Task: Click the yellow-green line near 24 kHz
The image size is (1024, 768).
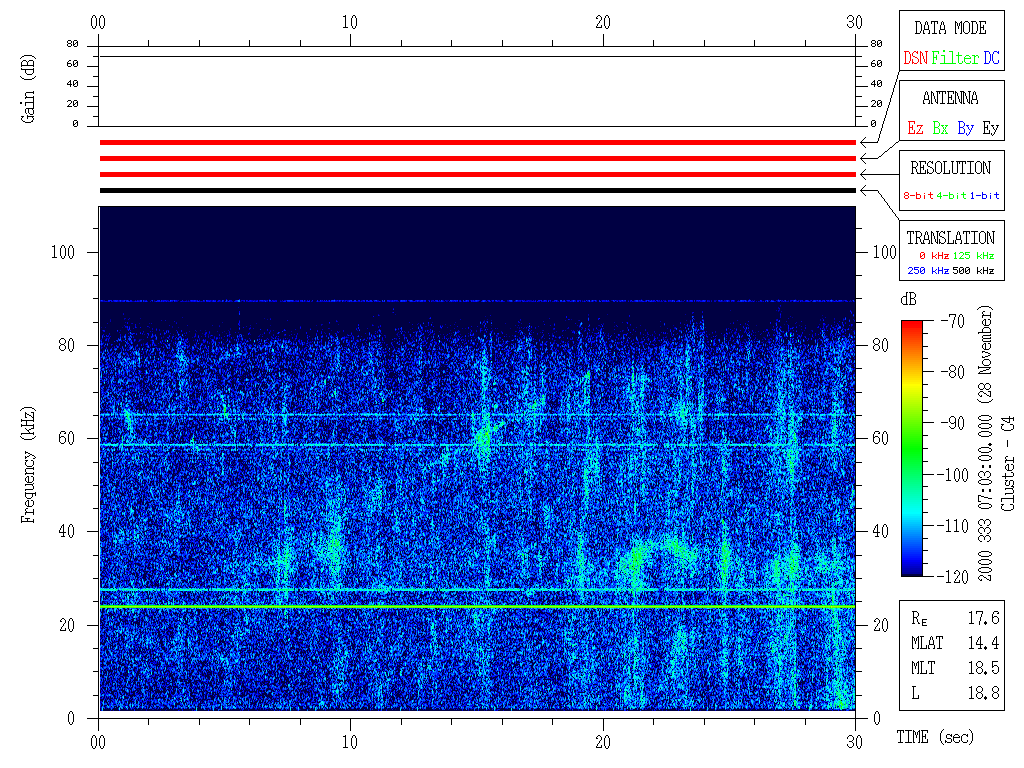Action: pyautogui.click(x=477, y=606)
